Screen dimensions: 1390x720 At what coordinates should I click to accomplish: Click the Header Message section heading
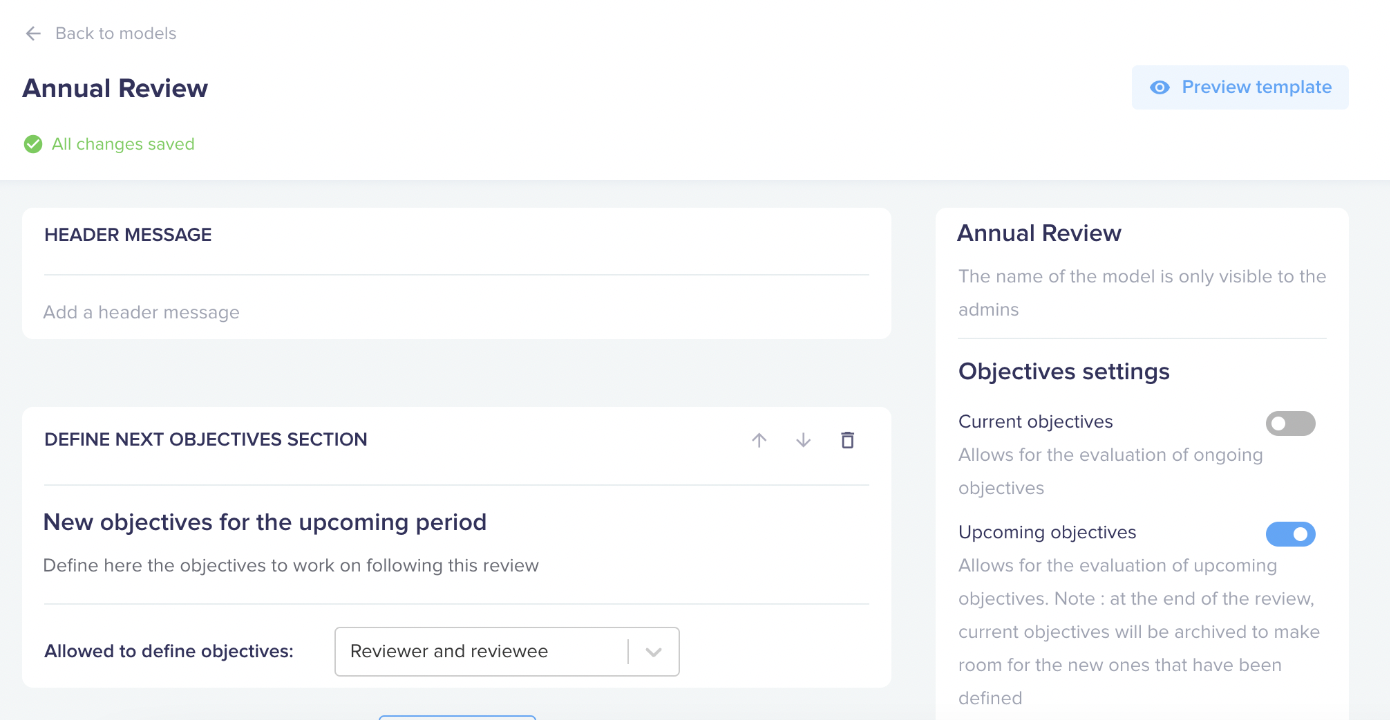pyautogui.click(x=128, y=235)
